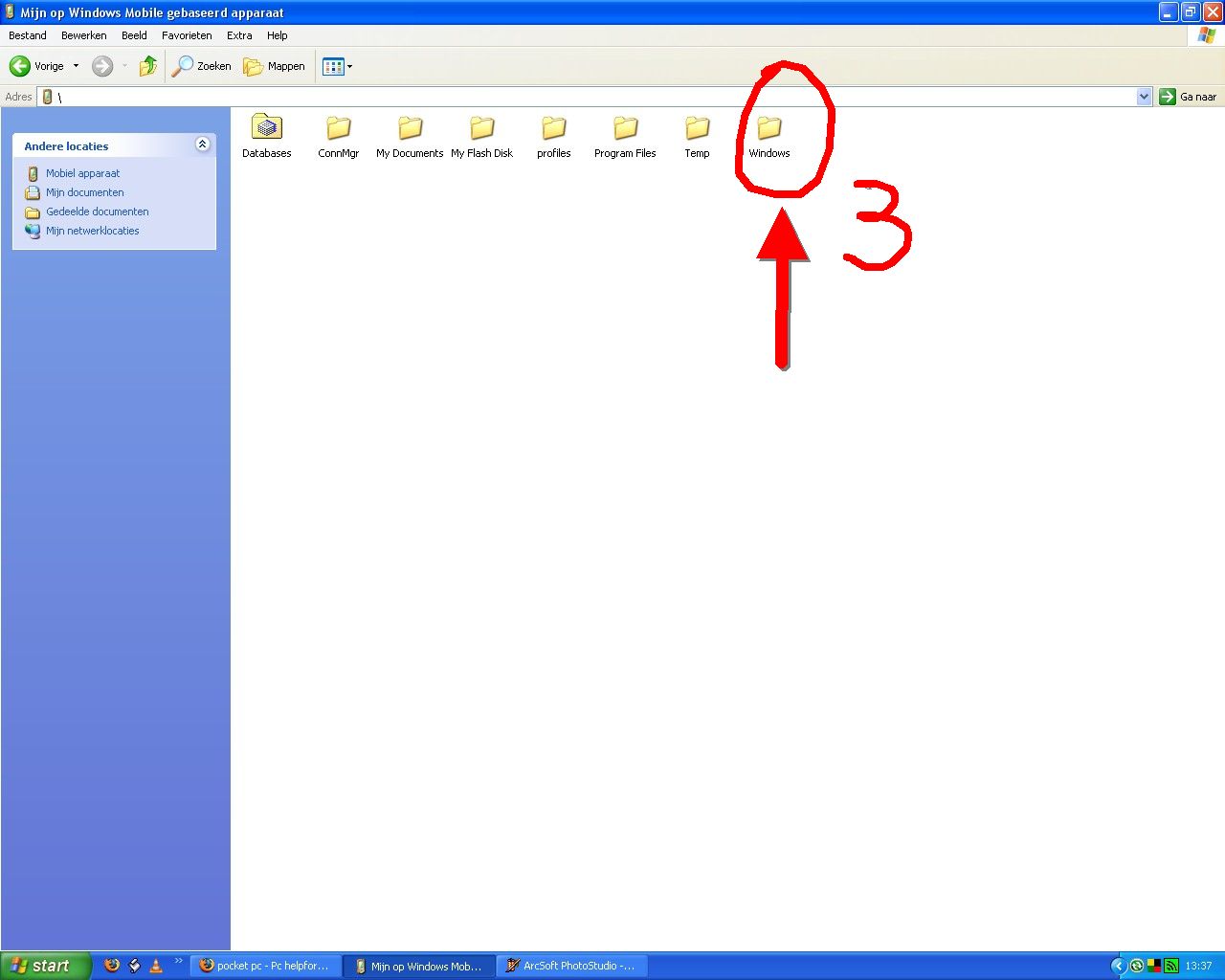Restore down the Explorer window
Image resolution: width=1225 pixels, height=980 pixels.
coord(1191,12)
